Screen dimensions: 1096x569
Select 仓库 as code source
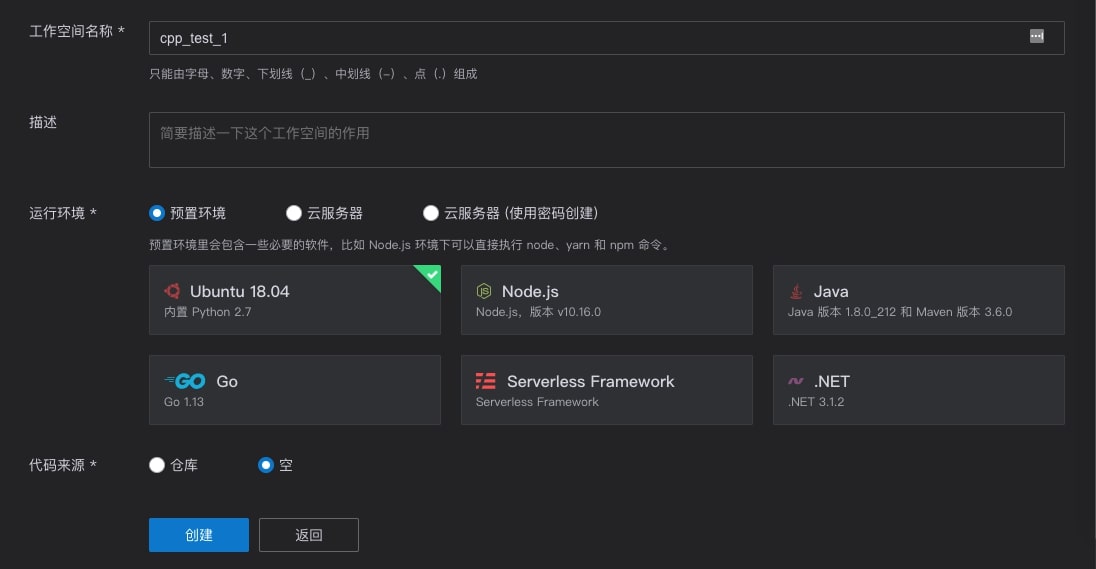click(x=157, y=465)
